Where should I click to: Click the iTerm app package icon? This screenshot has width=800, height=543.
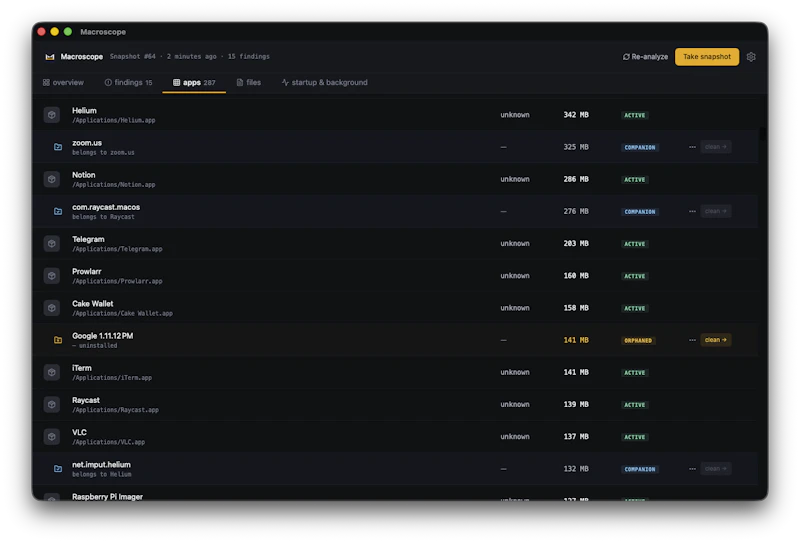coord(52,372)
